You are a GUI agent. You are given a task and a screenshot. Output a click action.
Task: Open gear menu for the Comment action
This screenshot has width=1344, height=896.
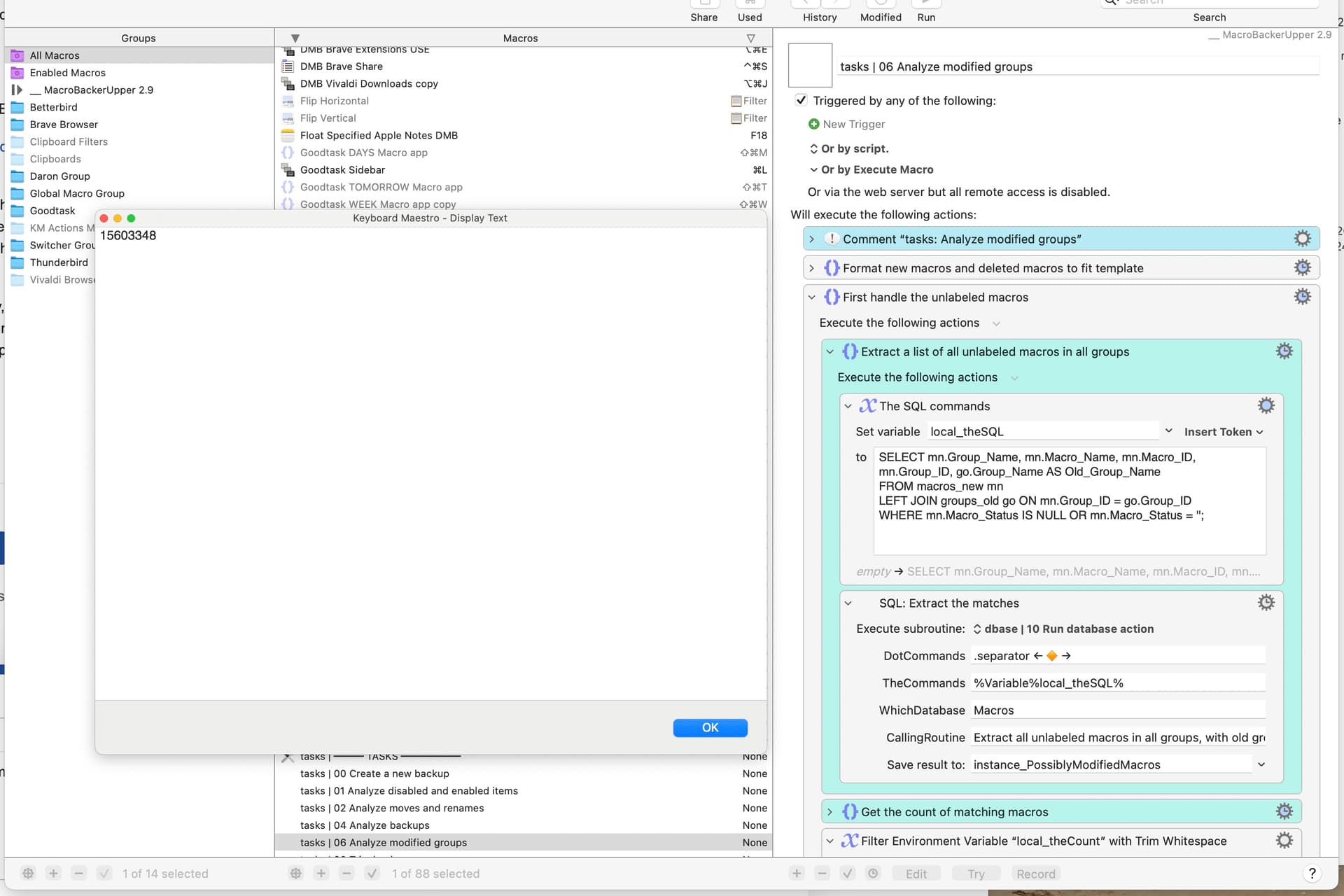[1302, 239]
